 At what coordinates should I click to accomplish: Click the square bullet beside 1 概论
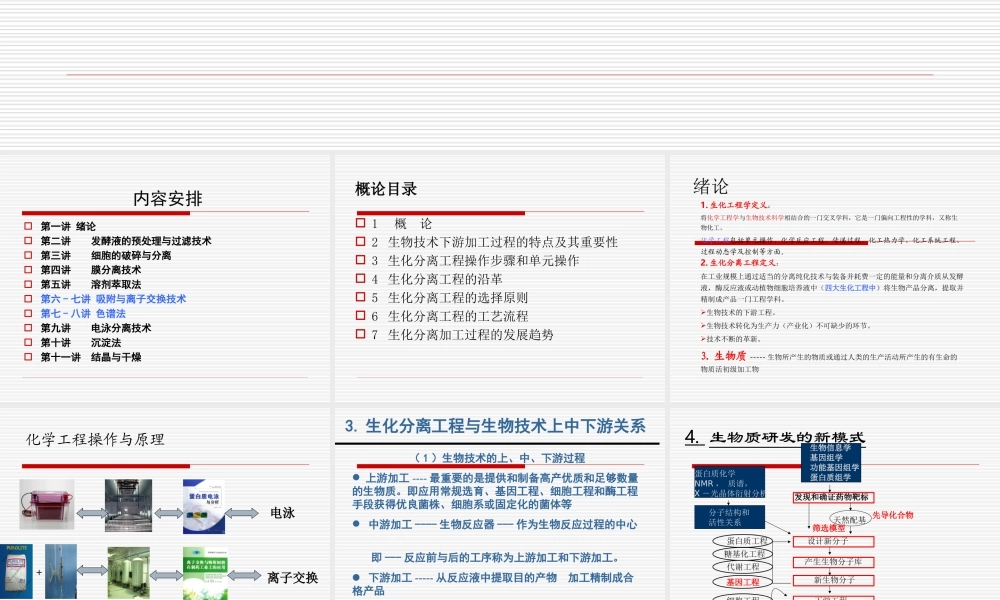click(x=360, y=223)
